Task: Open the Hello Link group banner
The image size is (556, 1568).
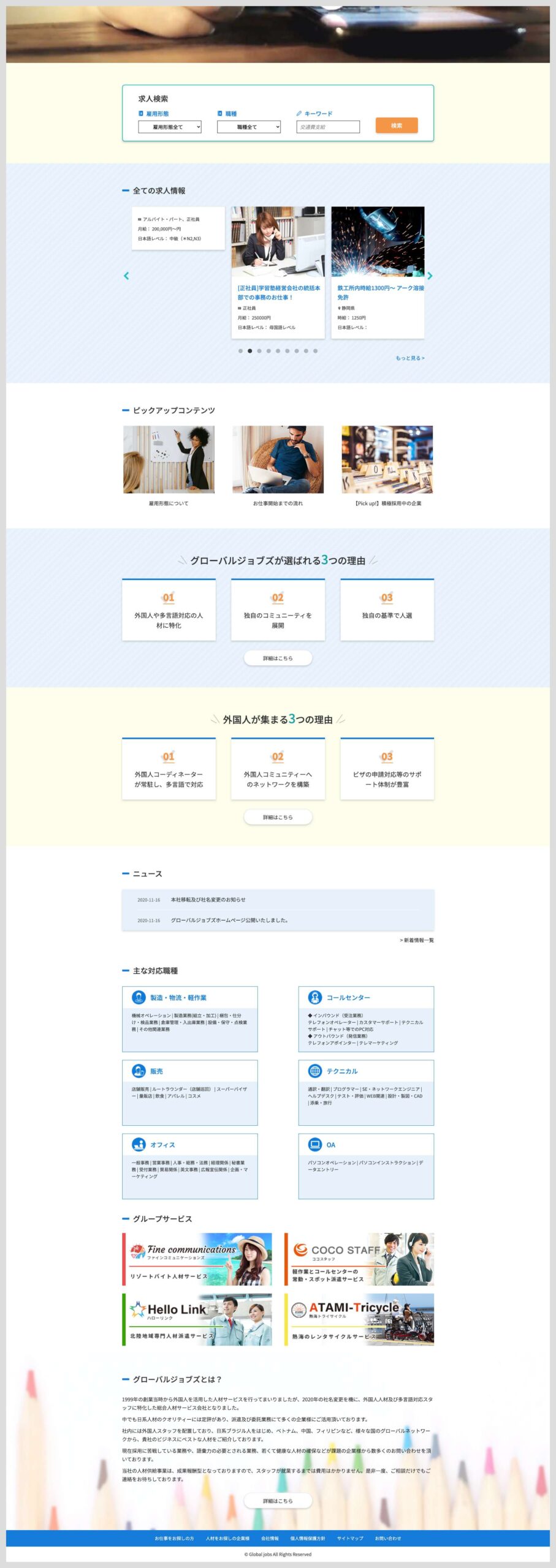Action: coord(197,1319)
